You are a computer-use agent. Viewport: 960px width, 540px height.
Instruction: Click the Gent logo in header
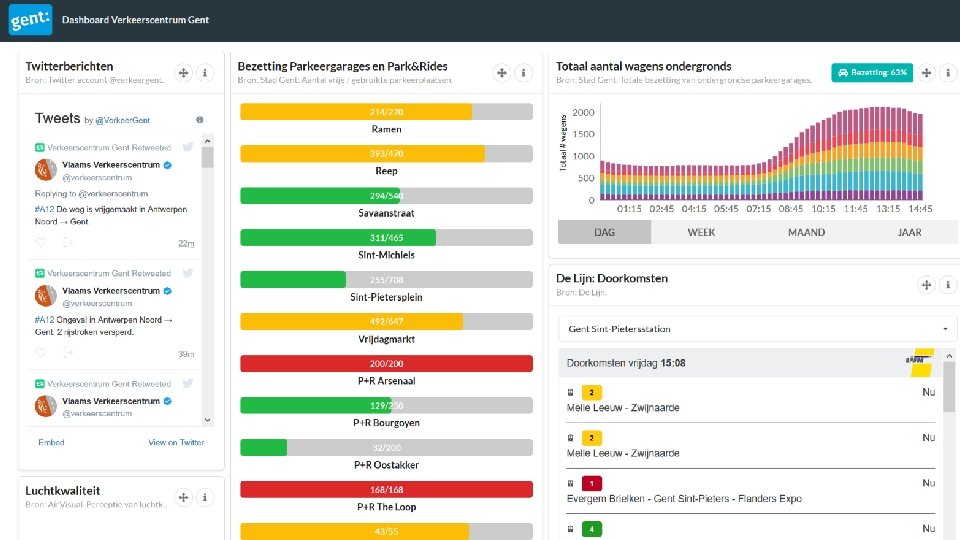(x=30, y=20)
